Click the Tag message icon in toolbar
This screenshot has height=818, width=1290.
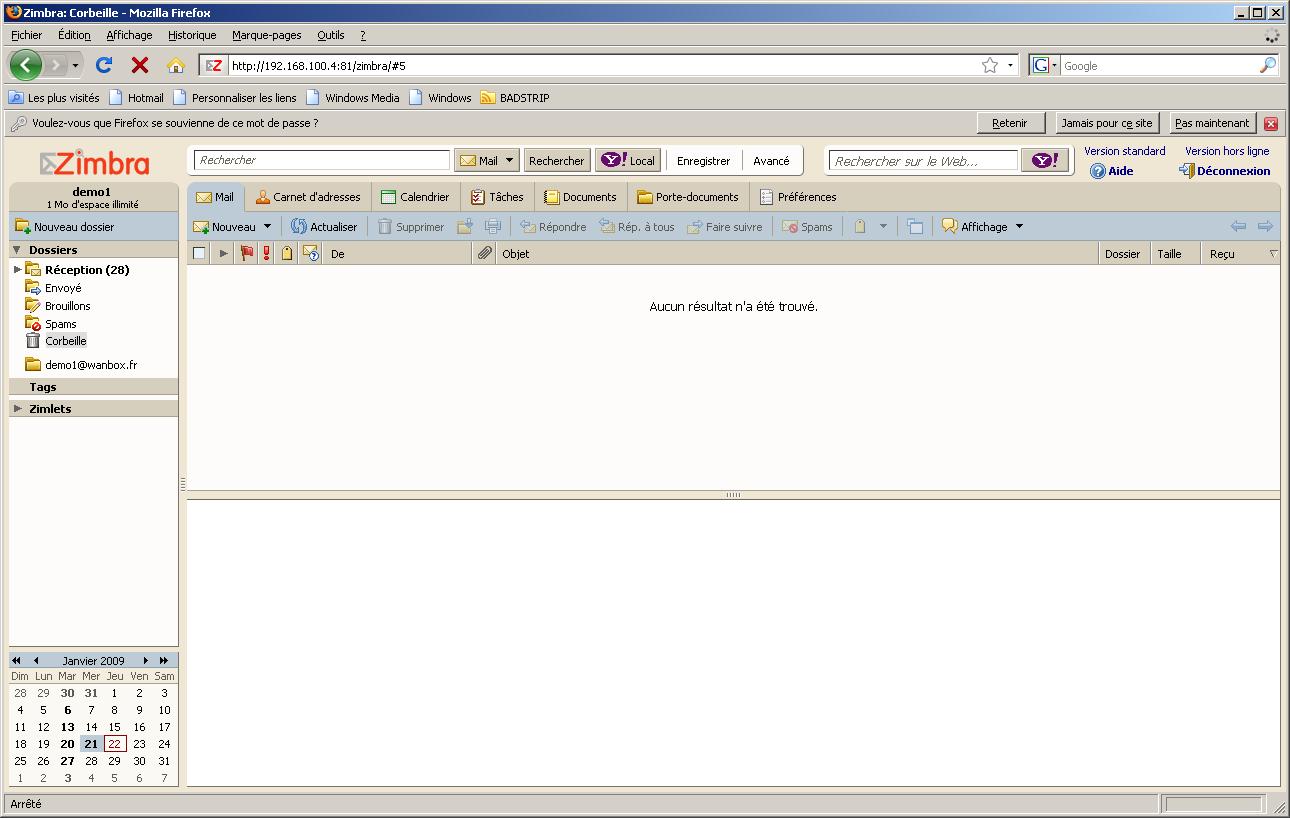tap(860, 227)
